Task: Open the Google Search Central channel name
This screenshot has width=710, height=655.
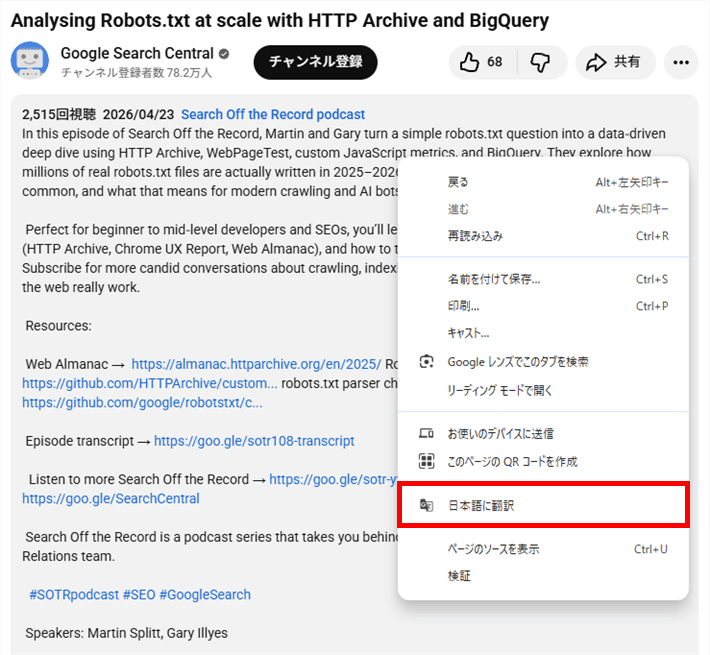Action: (x=137, y=53)
